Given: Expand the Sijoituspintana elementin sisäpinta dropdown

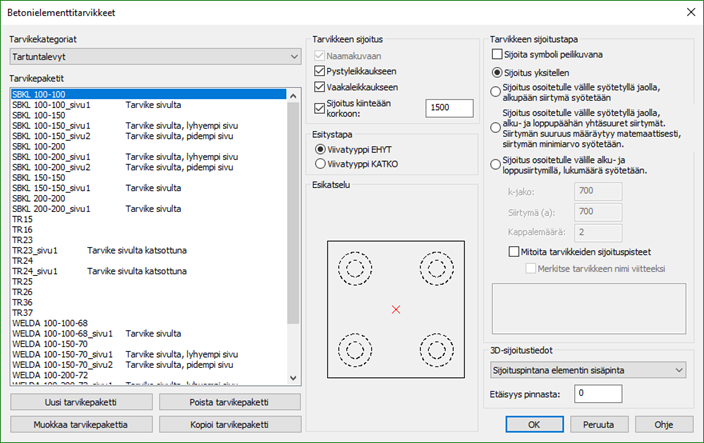Looking at the screenshot, I should tap(588, 371).
